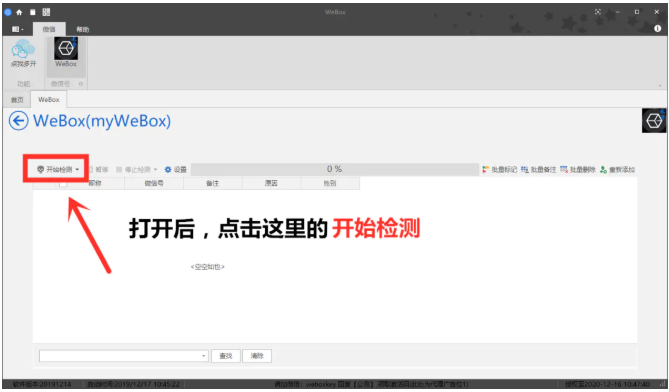This screenshot has height=392, width=669.
Task: Click the 昵称 column header
Action: 95,183
